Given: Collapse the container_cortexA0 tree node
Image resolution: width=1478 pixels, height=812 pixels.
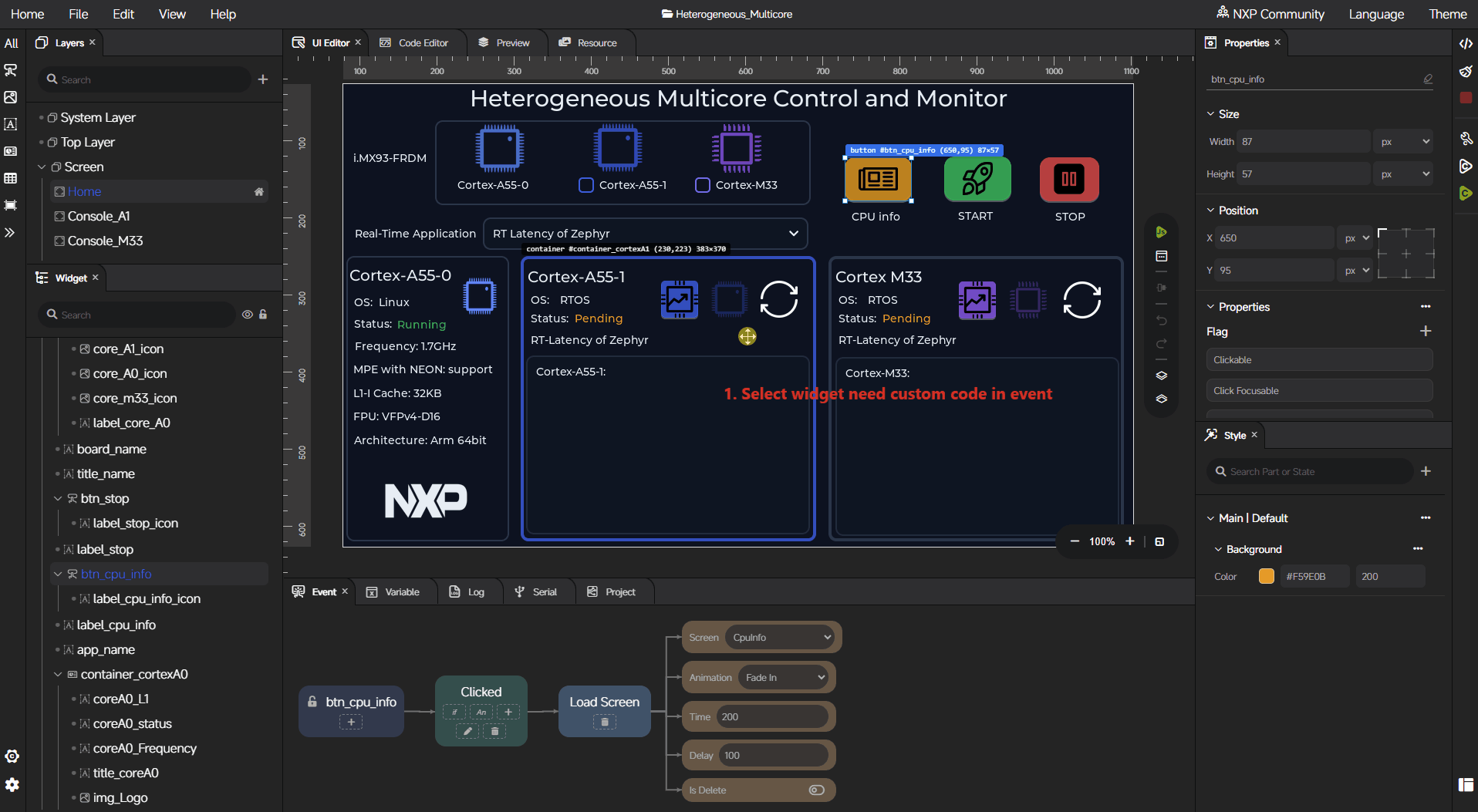Looking at the screenshot, I should 58,674.
